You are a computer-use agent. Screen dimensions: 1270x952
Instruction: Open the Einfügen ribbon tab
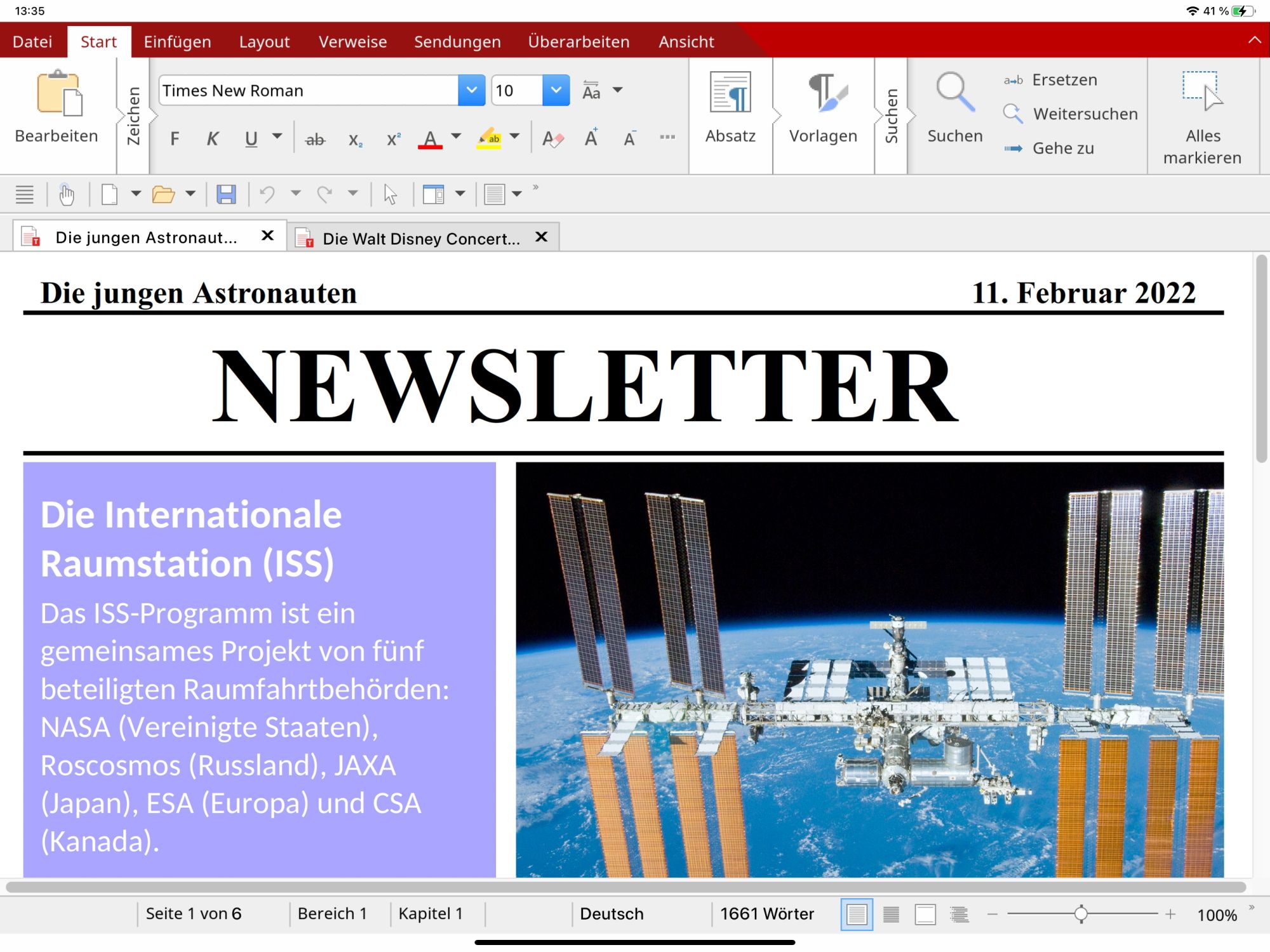(177, 42)
